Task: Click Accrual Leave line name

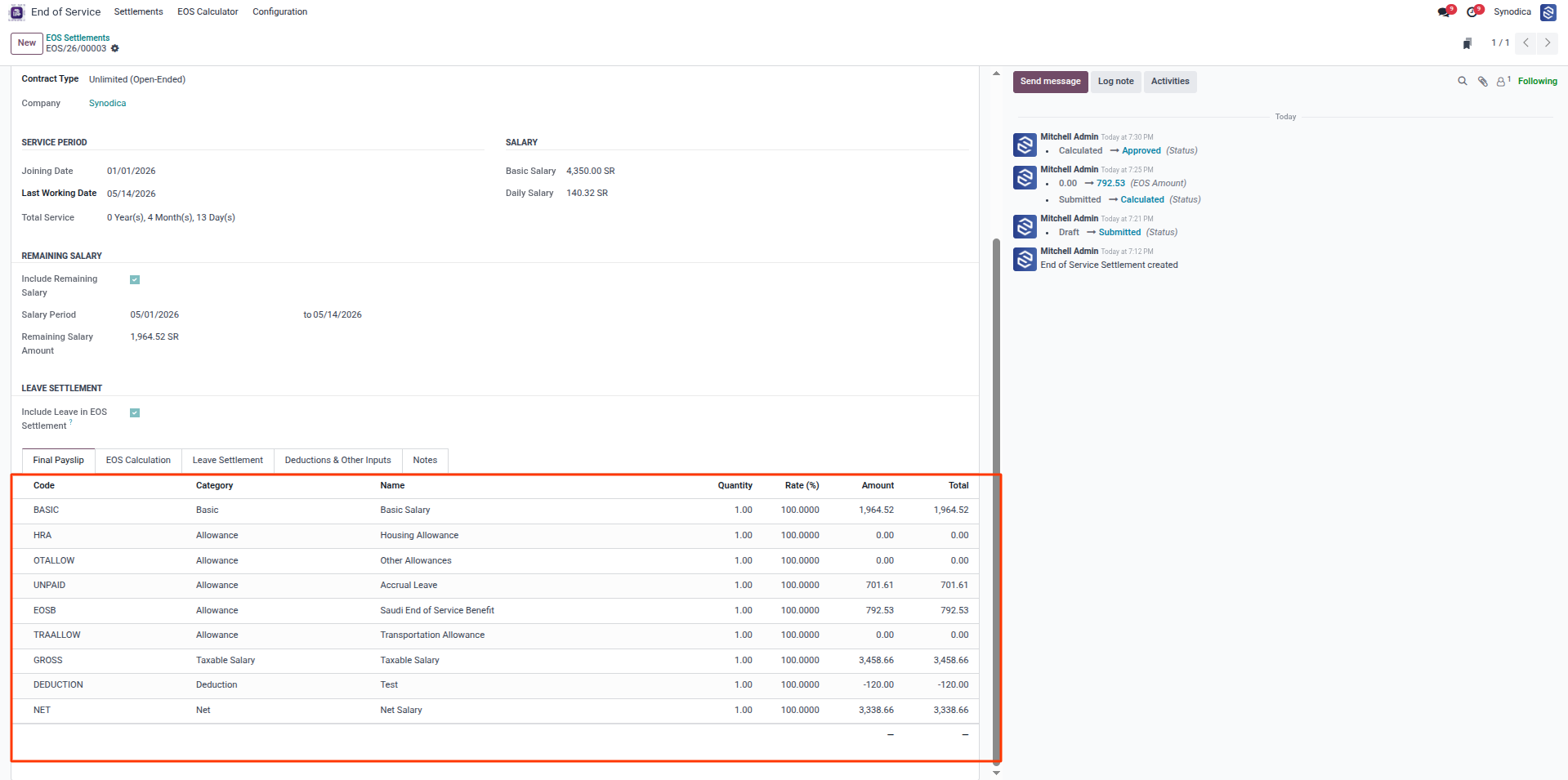Action: [x=409, y=586]
